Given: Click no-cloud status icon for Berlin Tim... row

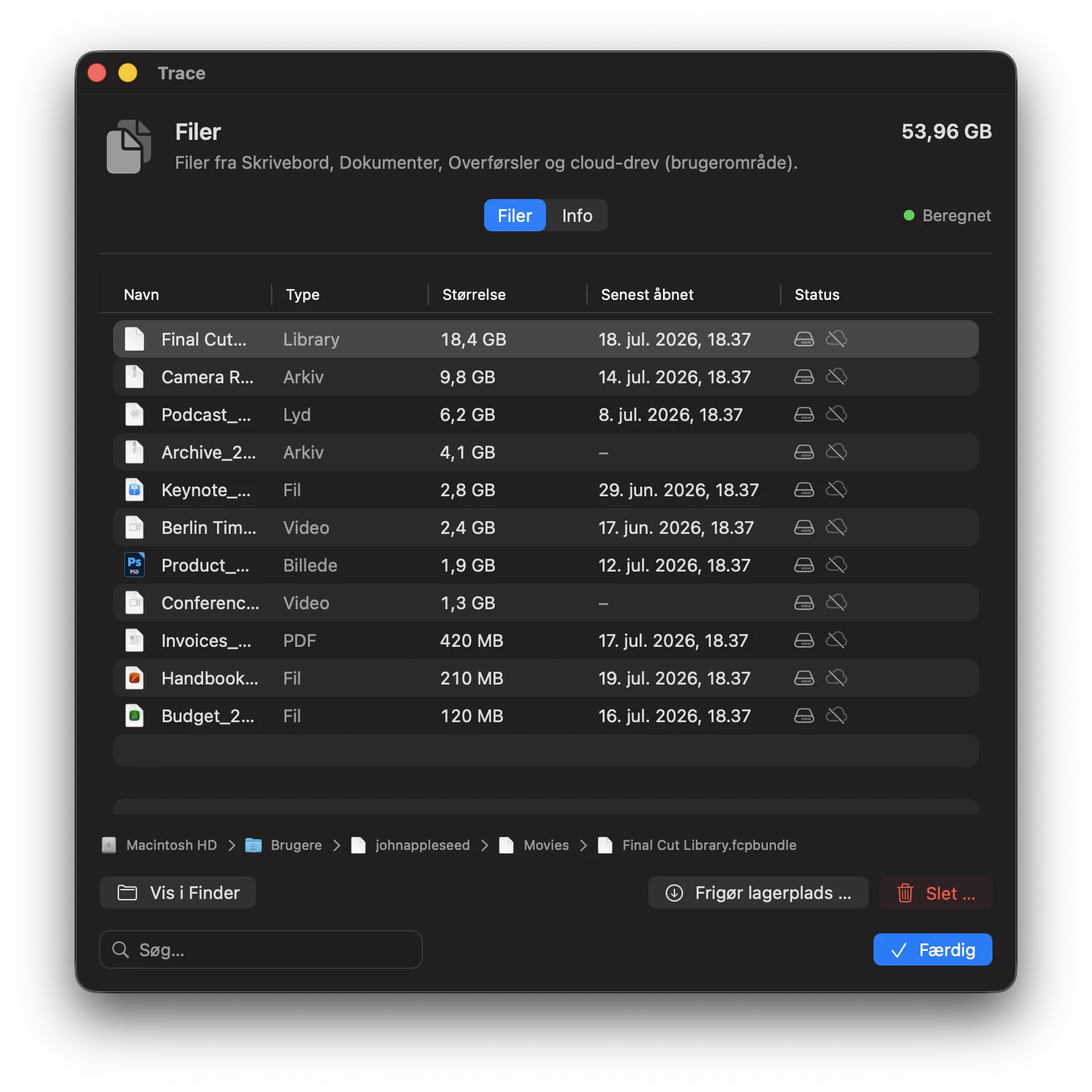Looking at the screenshot, I should tap(836, 527).
